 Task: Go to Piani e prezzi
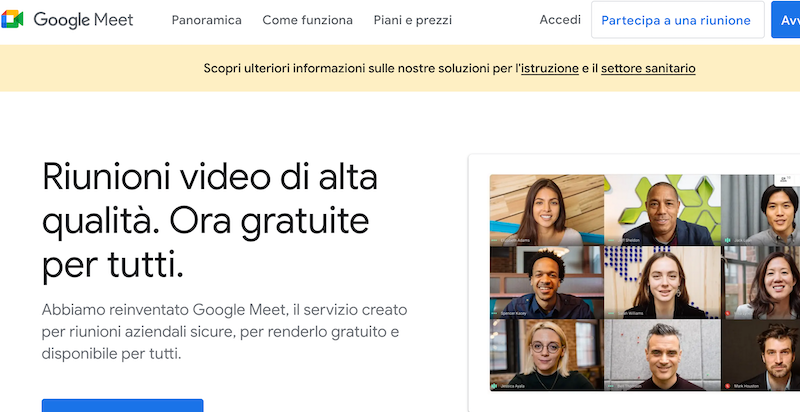point(413,20)
